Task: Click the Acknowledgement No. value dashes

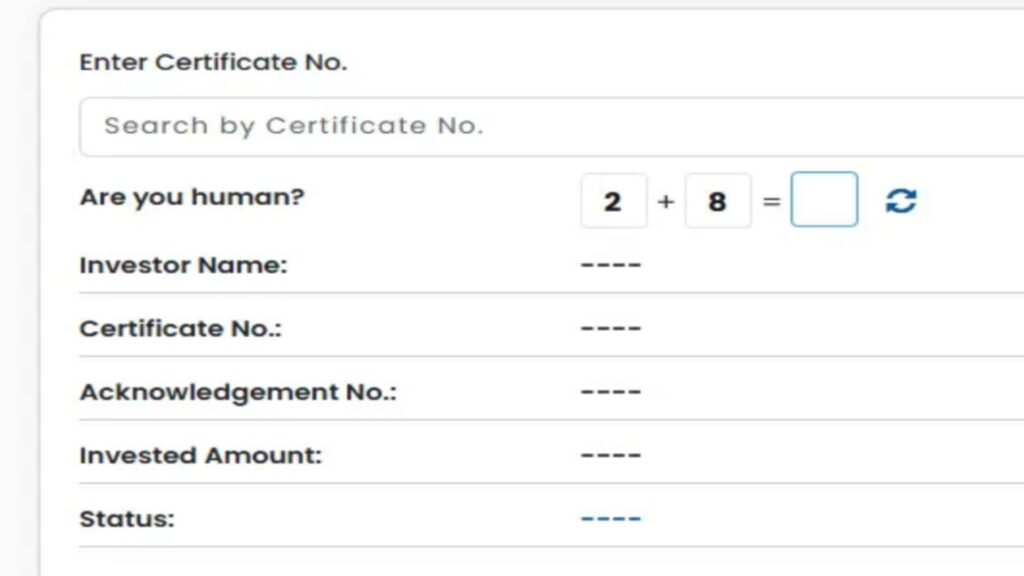Action: 611,392
